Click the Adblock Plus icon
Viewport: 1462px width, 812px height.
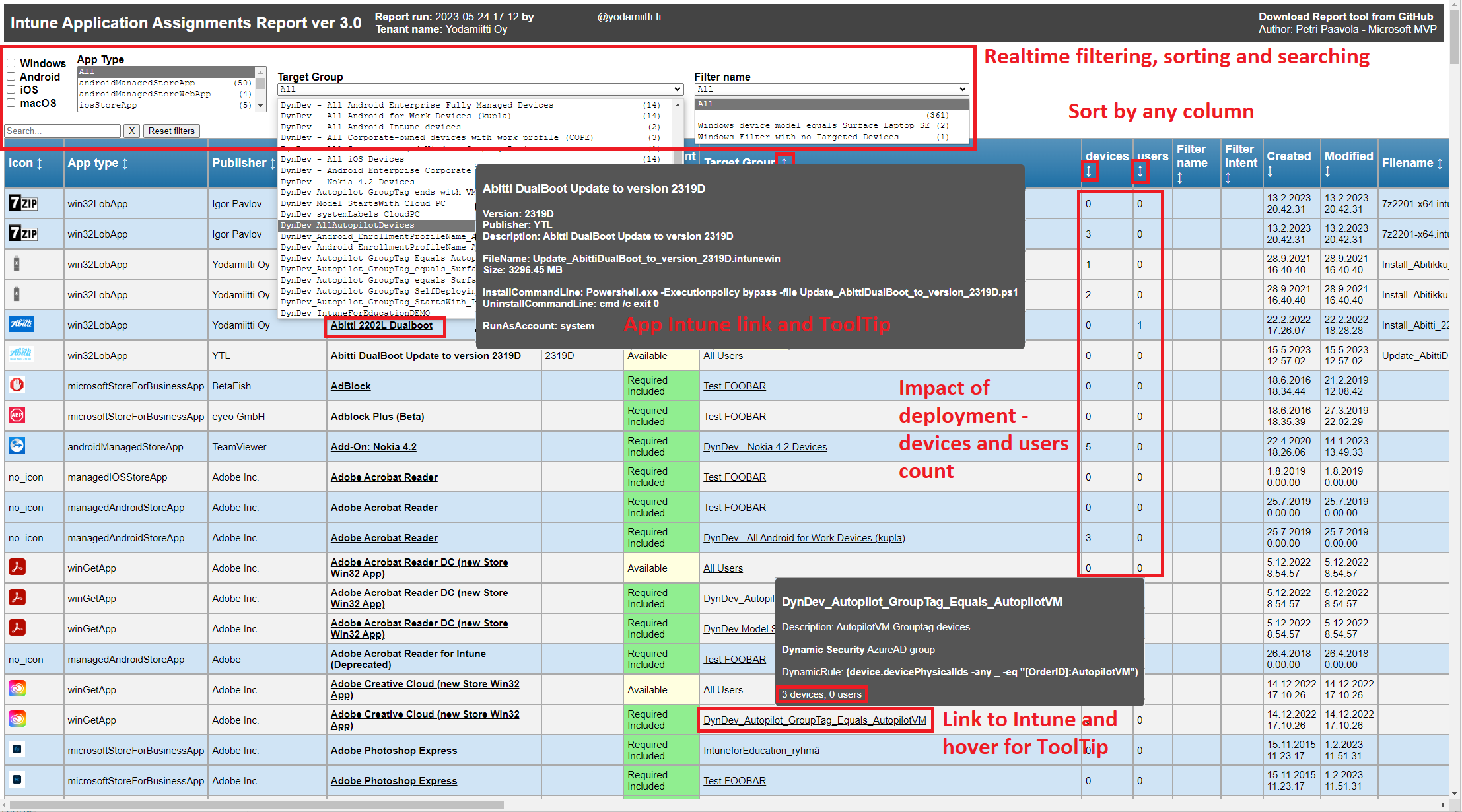click(17, 415)
